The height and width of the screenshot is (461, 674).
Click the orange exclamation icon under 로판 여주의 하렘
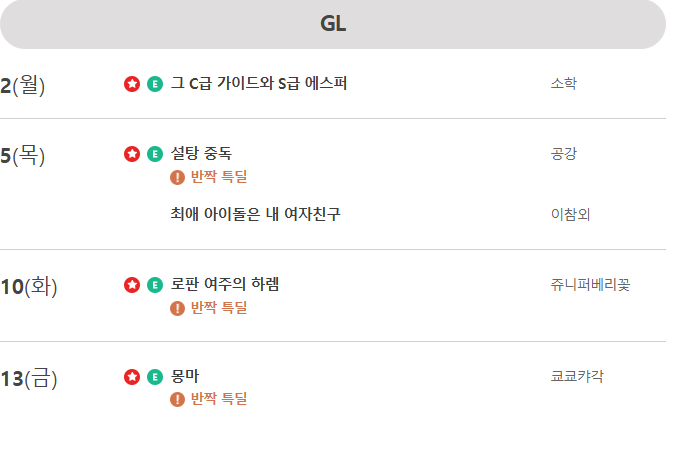[178, 308]
